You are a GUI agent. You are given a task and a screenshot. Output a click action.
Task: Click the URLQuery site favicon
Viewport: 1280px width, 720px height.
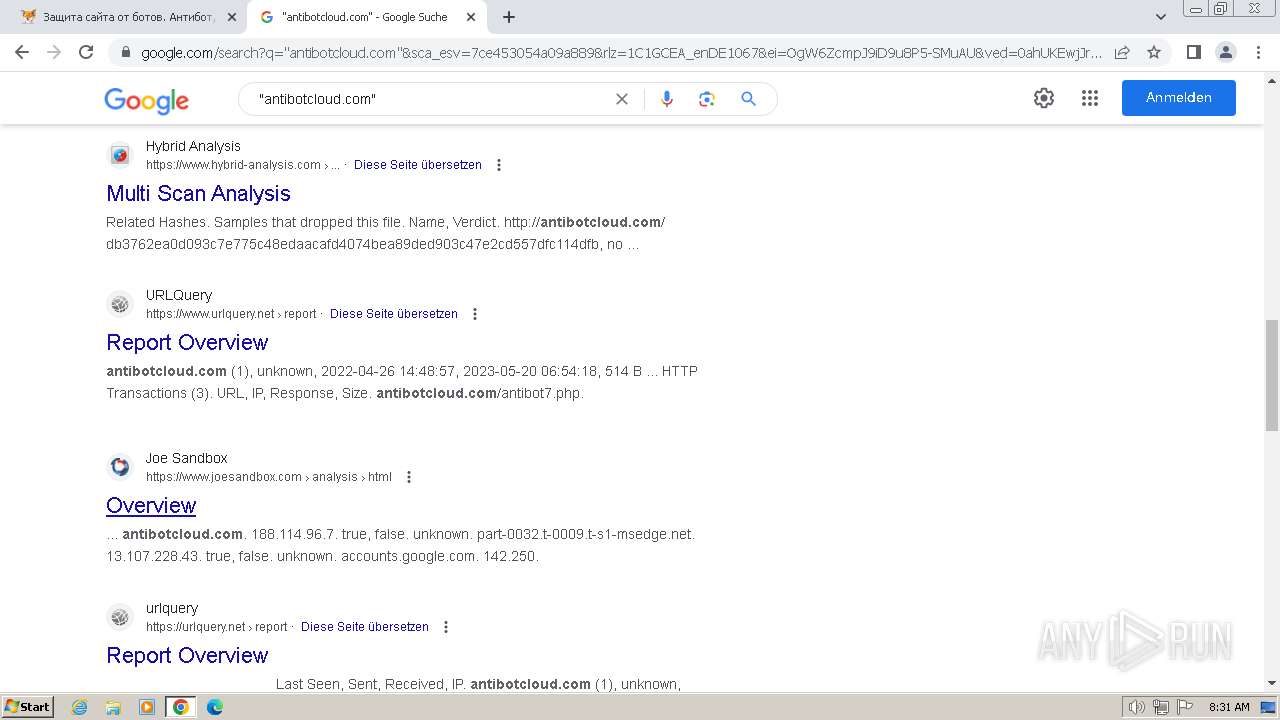[120, 304]
